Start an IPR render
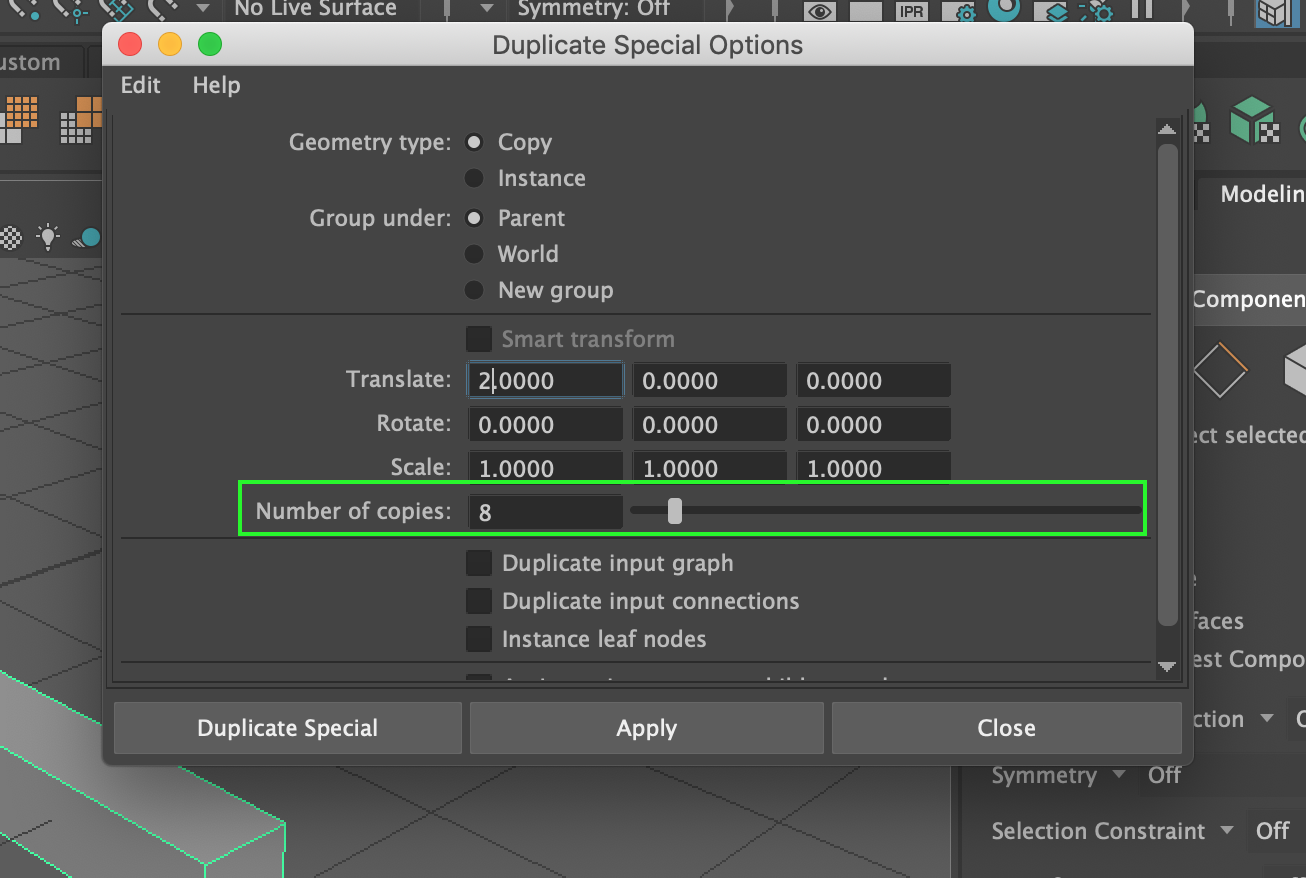Image resolution: width=1306 pixels, height=878 pixels. pyautogui.click(x=911, y=11)
